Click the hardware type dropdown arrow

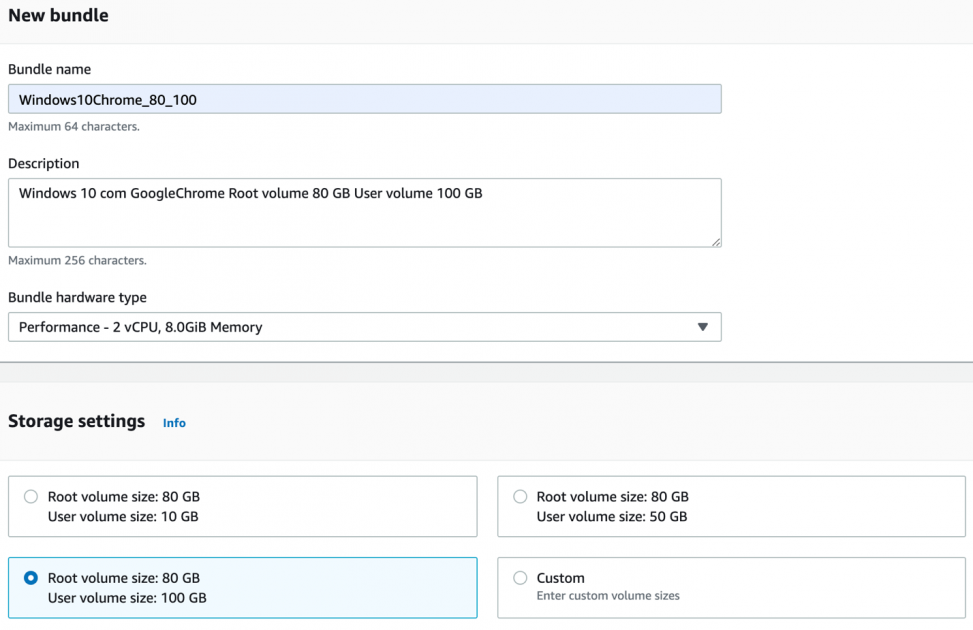pos(702,327)
